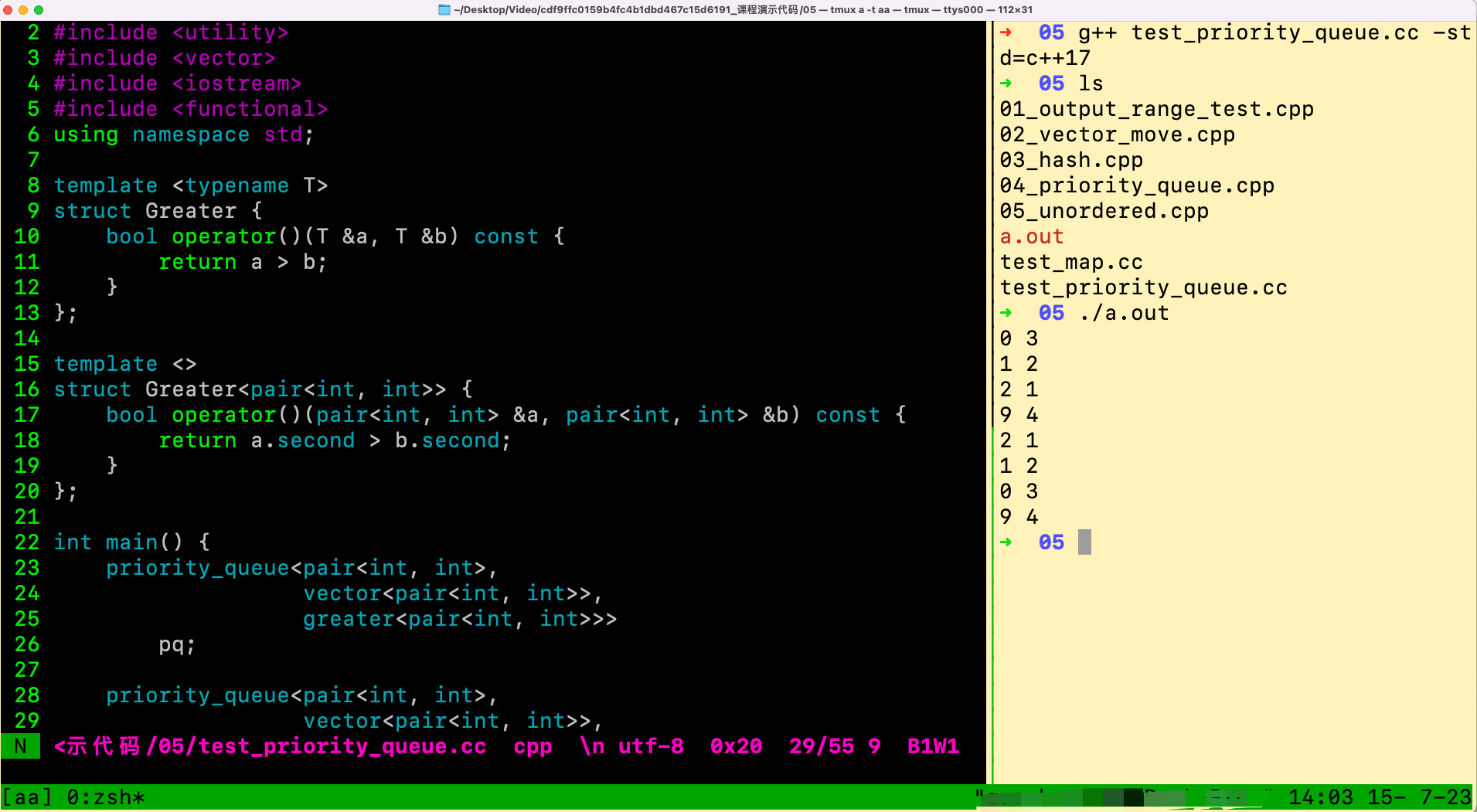Click 'priority_queue<pair<int, int>,' on line 28
1477x812 pixels.
pos(302,695)
